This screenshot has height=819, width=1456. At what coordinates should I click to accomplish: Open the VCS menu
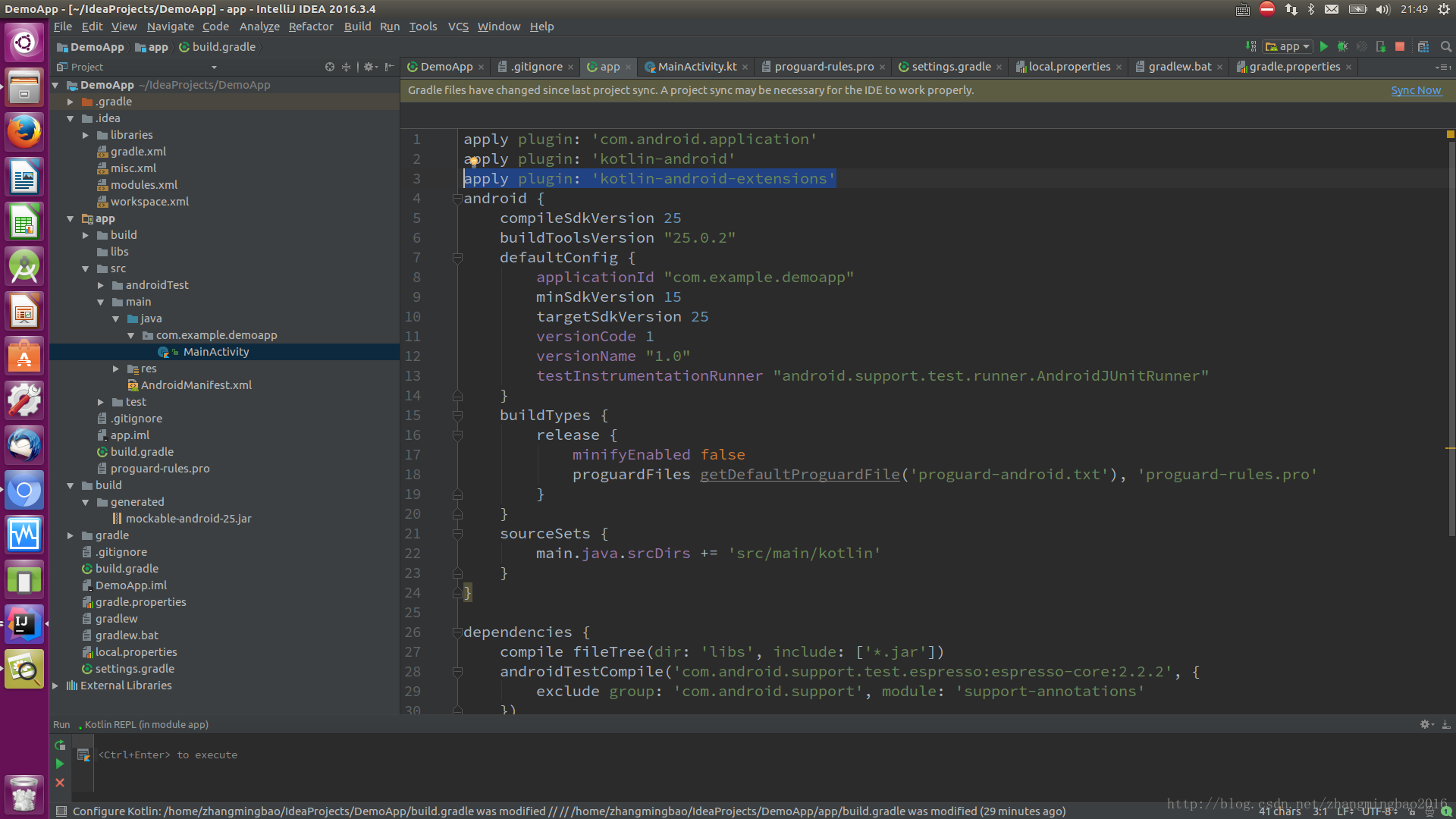tap(458, 27)
